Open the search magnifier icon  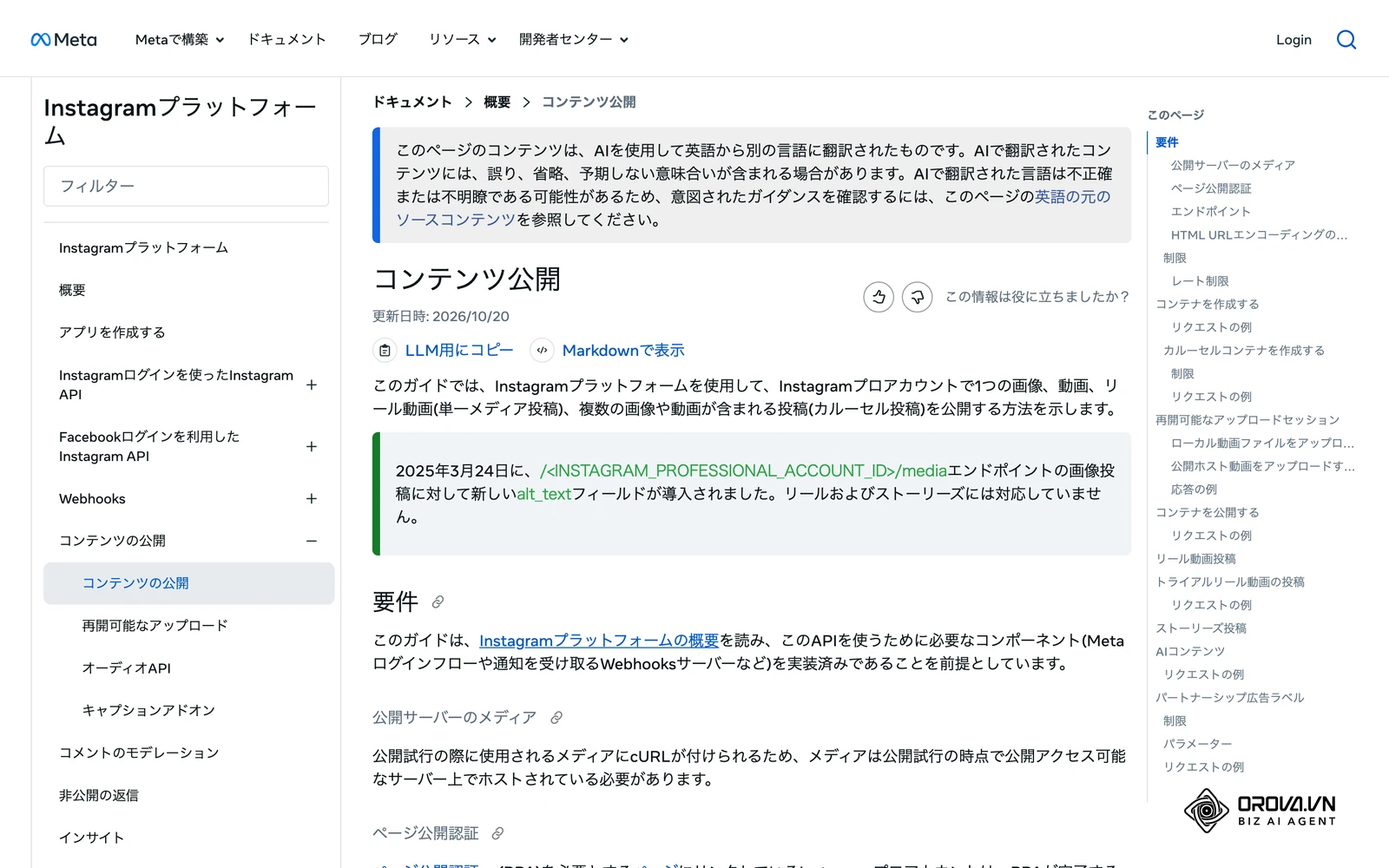(x=1346, y=40)
